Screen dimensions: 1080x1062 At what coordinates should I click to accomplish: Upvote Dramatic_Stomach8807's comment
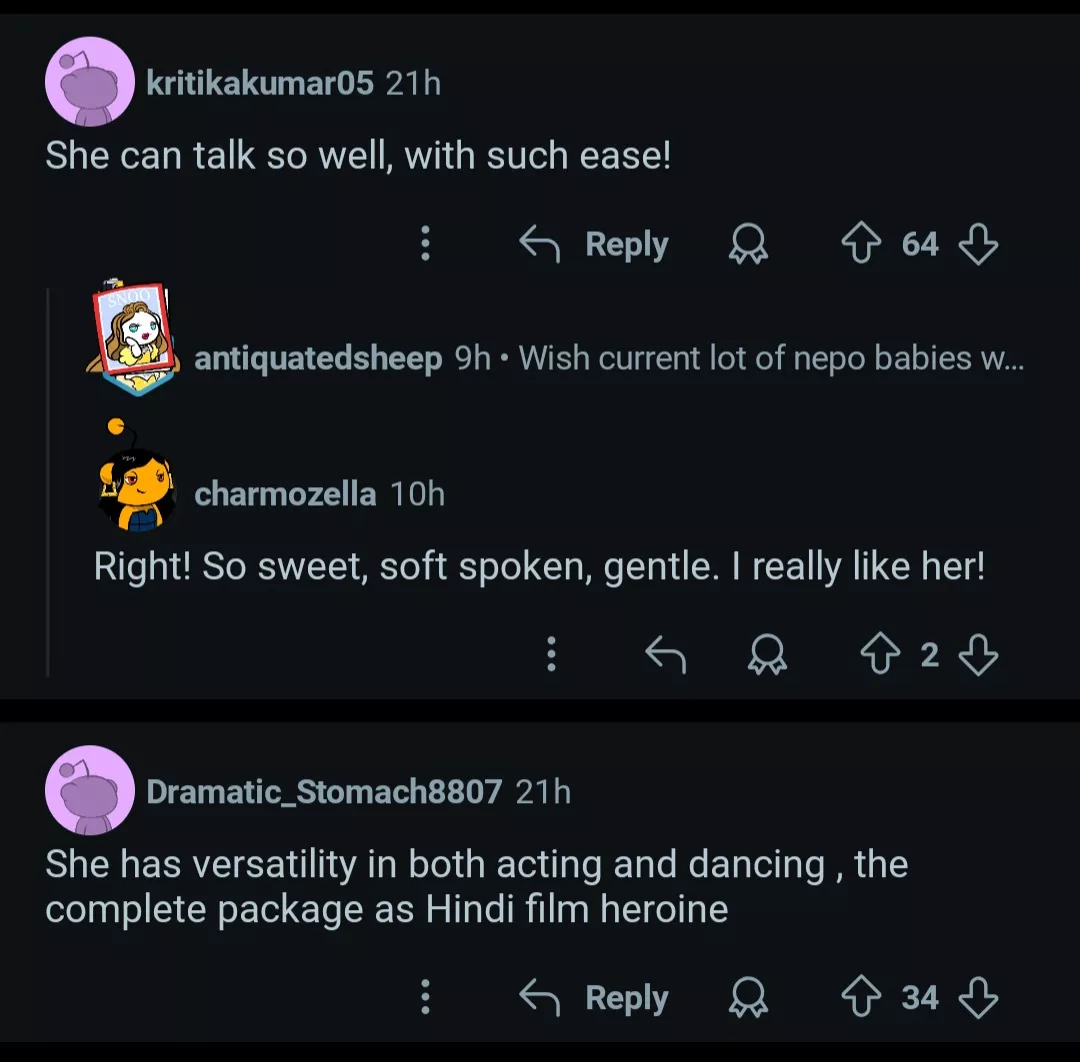point(862,997)
